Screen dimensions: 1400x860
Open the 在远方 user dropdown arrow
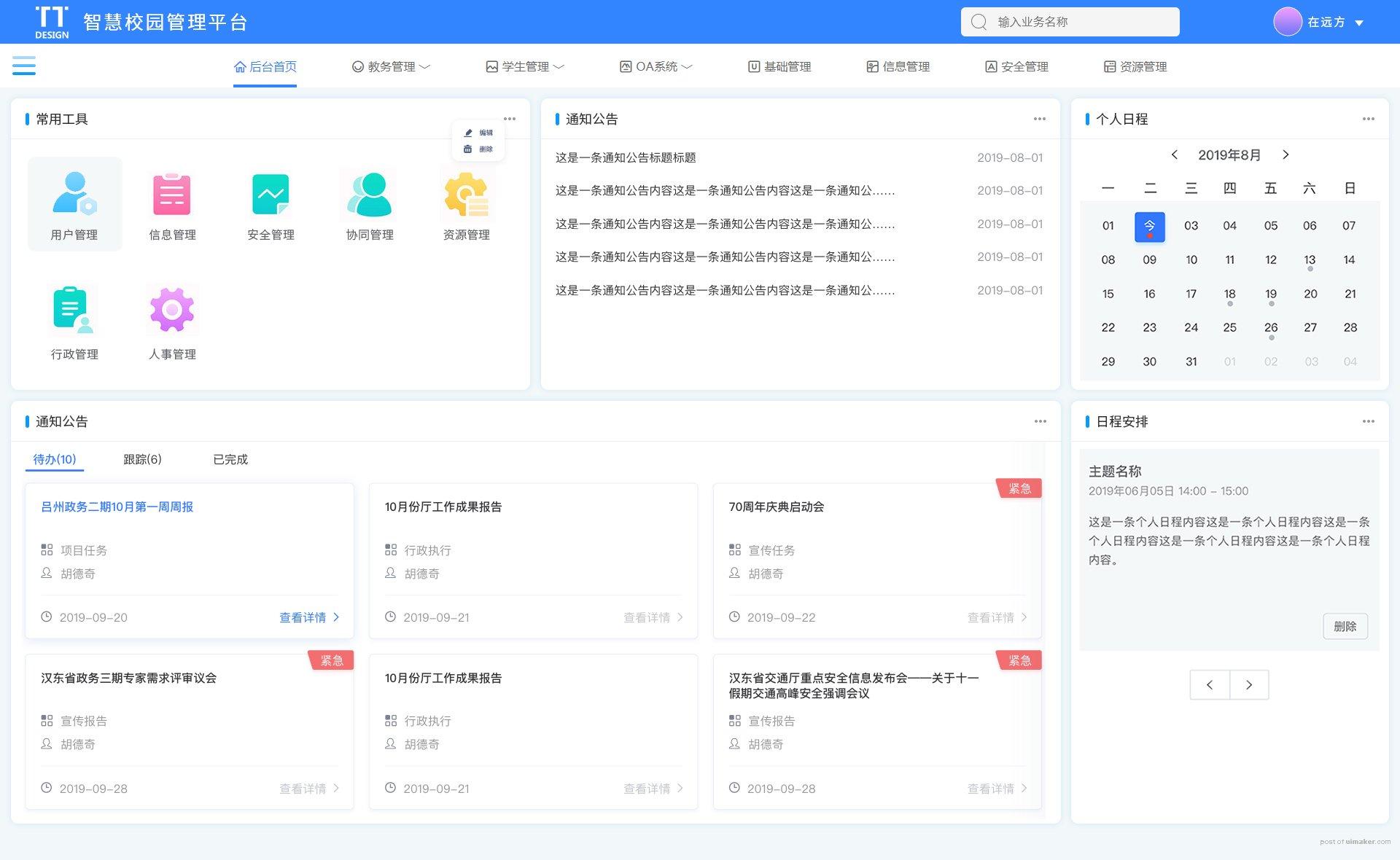point(1359,23)
